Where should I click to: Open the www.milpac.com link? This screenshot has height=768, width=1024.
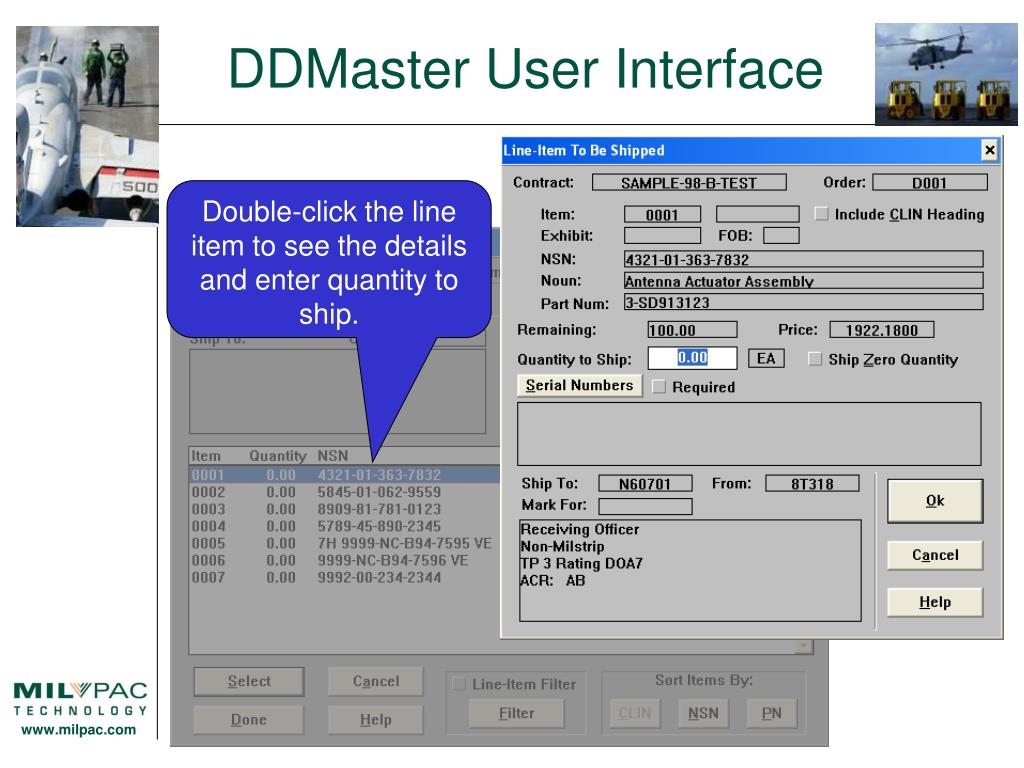pos(79,729)
